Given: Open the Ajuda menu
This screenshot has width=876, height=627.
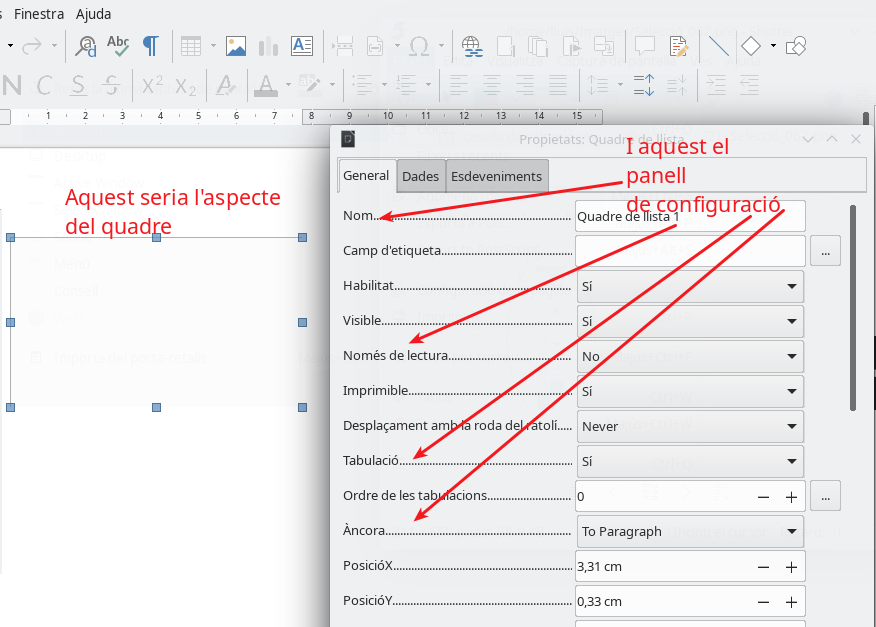Looking at the screenshot, I should click(x=94, y=14).
